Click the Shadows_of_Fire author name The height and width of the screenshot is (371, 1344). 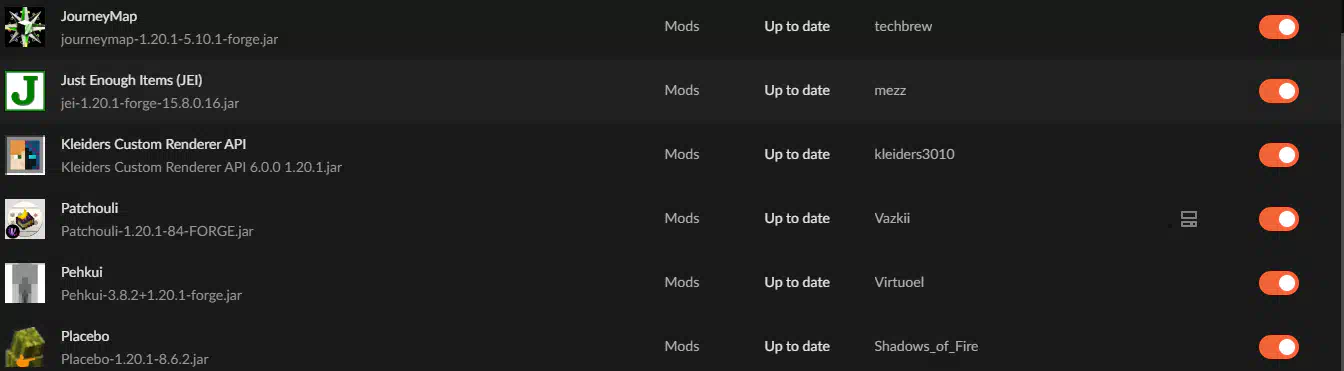[926, 346]
